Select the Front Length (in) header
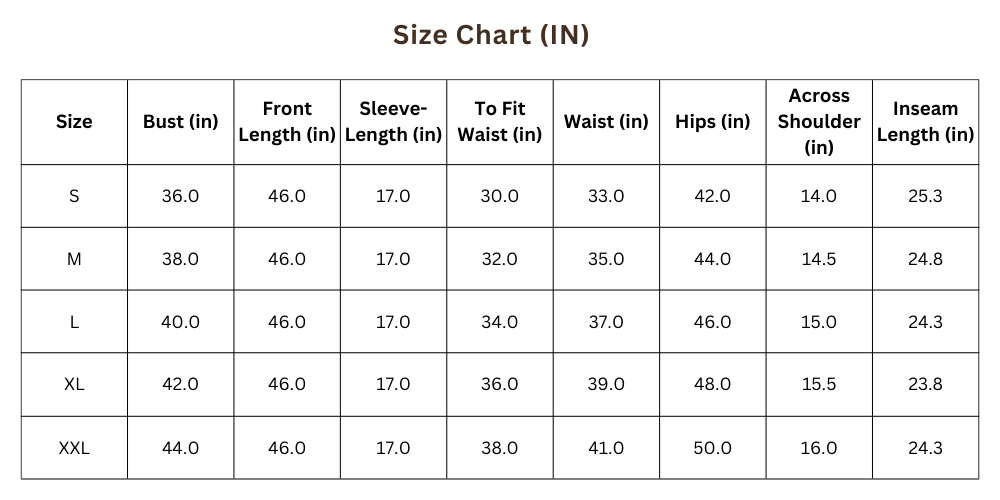Screen dimensions: 1000x500 pos(287,122)
